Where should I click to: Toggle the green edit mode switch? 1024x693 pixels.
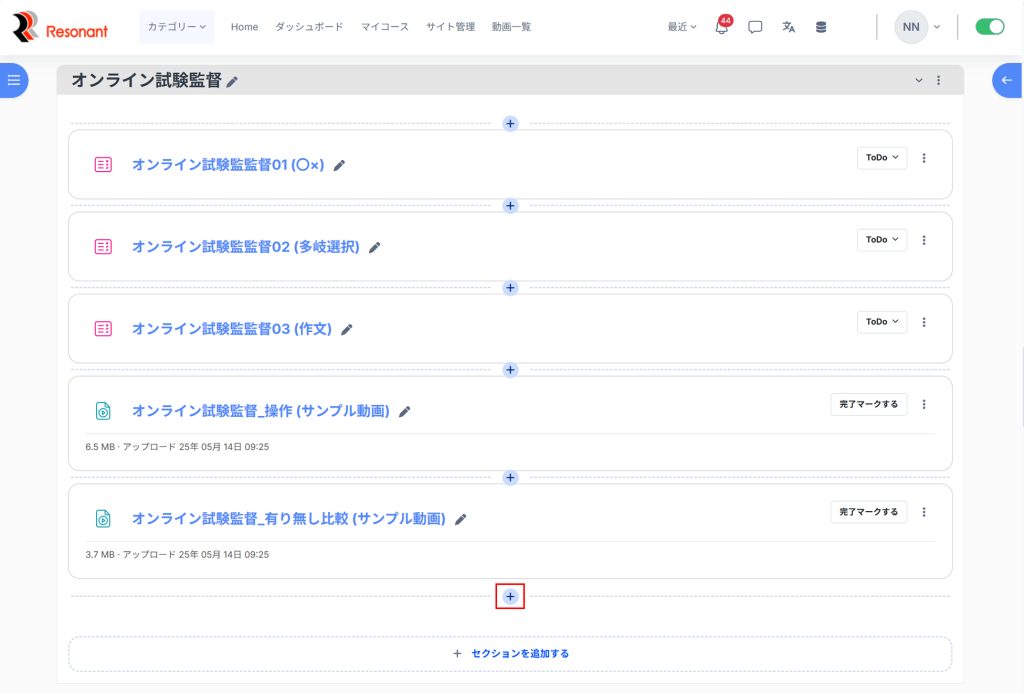[x=989, y=27]
